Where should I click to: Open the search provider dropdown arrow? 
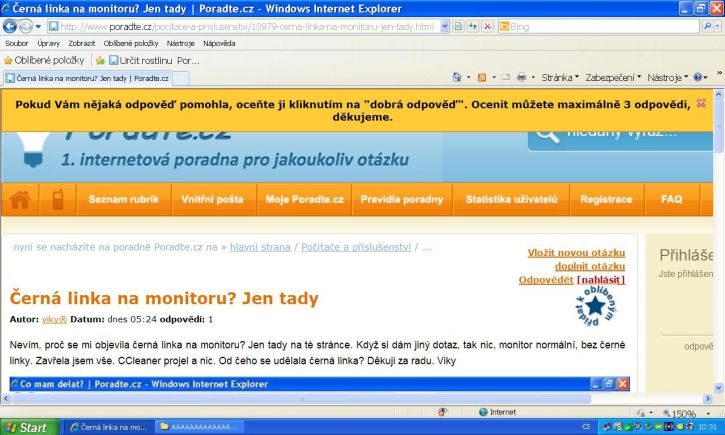tap(718, 26)
